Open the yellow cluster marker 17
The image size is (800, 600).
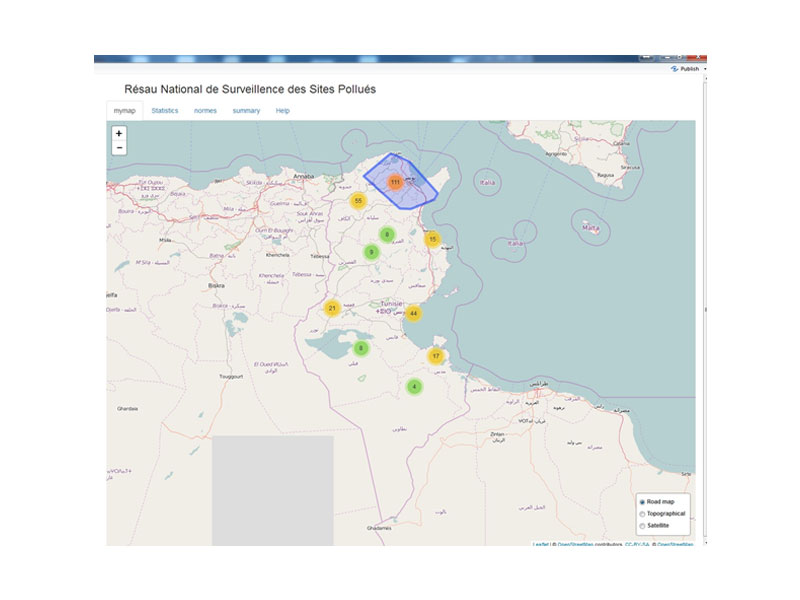click(436, 356)
